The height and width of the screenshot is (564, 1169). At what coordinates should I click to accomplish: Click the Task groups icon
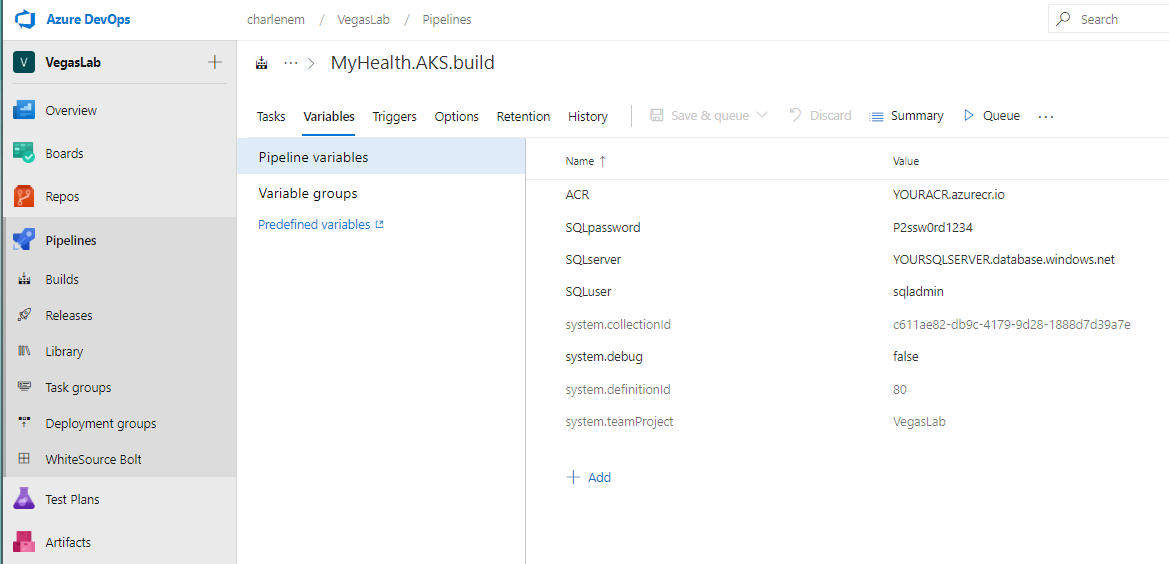point(24,387)
